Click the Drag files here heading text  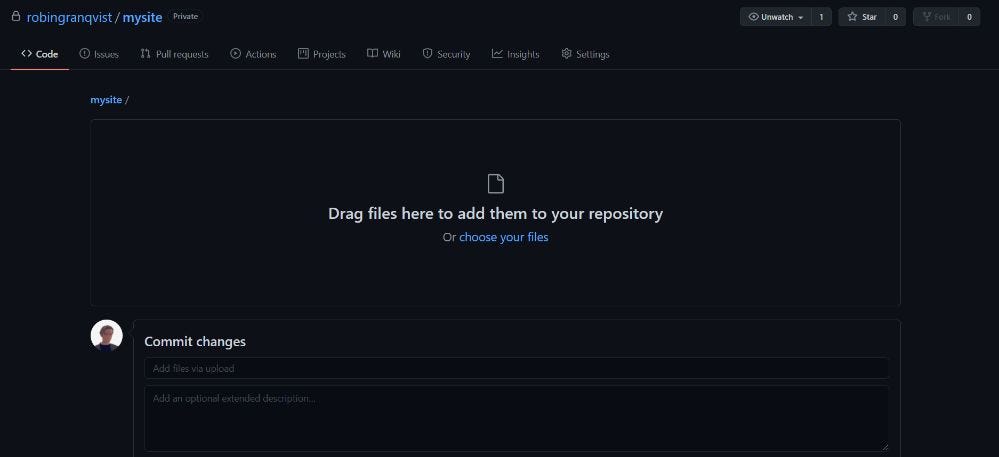(496, 214)
